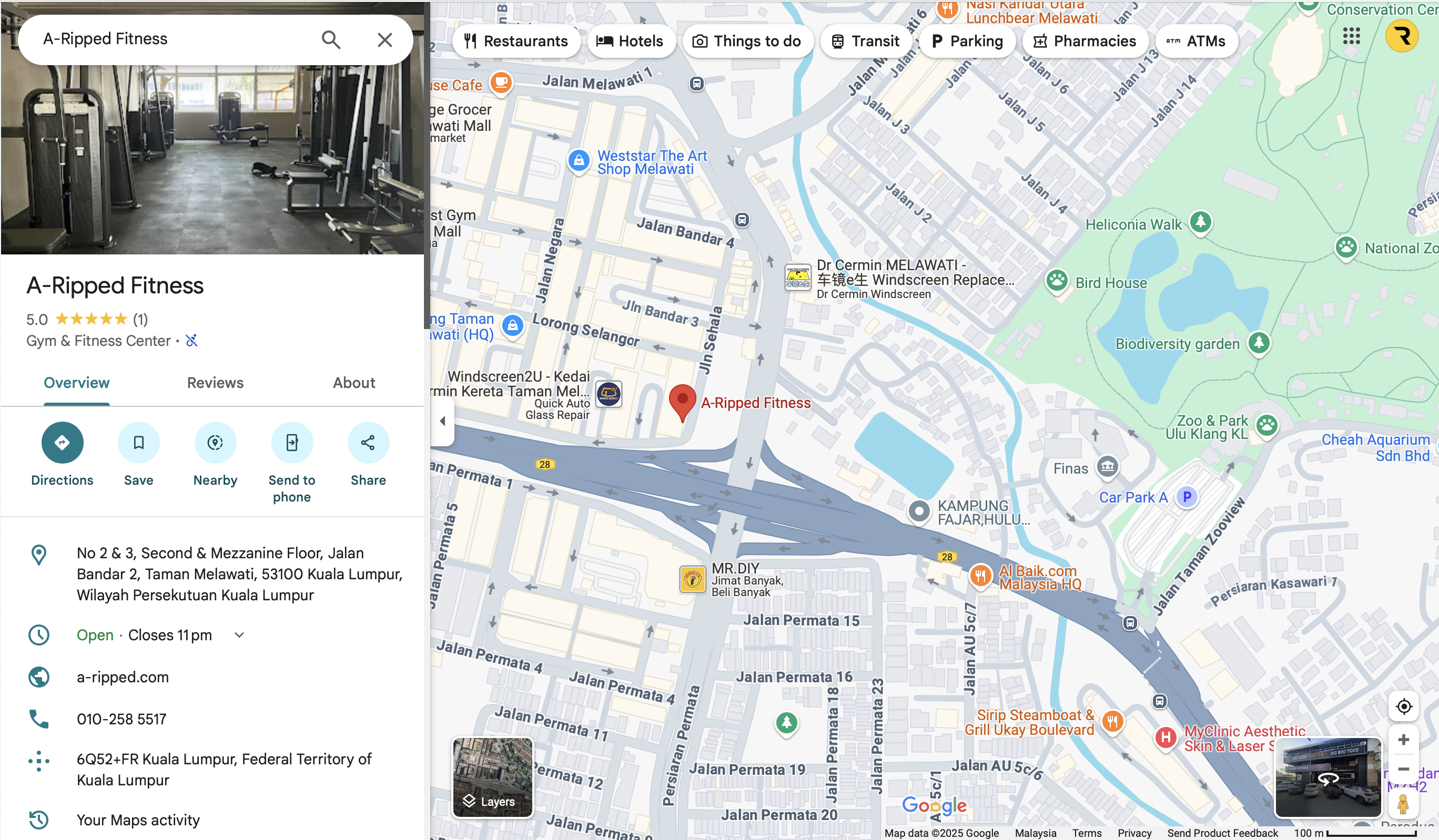The width and height of the screenshot is (1439, 840).
Task: Open the Google account avatar
Action: pos(1402,36)
